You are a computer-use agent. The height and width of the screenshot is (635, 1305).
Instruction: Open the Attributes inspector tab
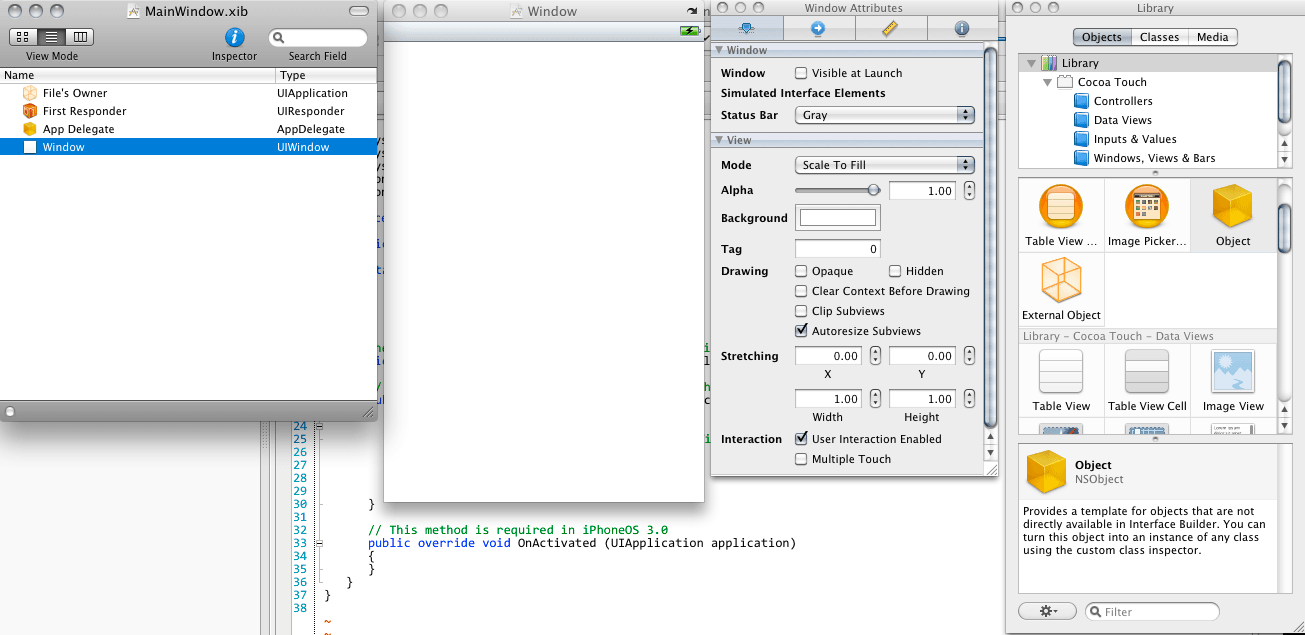(746, 28)
